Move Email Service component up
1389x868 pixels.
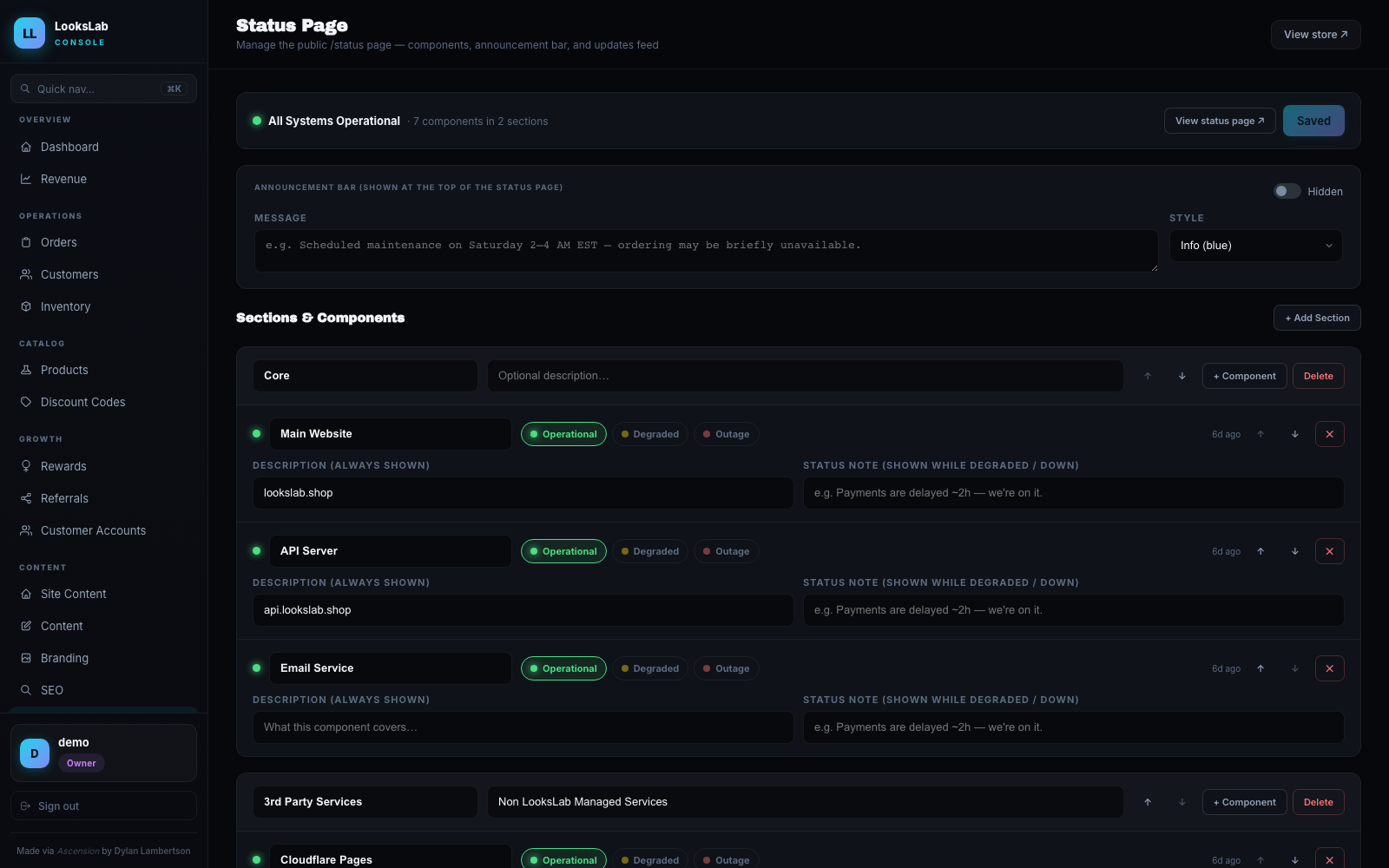(1261, 668)
